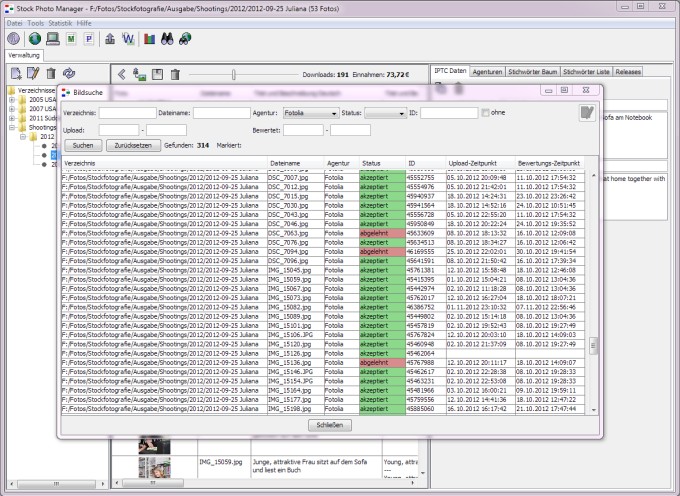
Task: Click the ID search field
Action: pyautogui.click(x=449, y=113)
